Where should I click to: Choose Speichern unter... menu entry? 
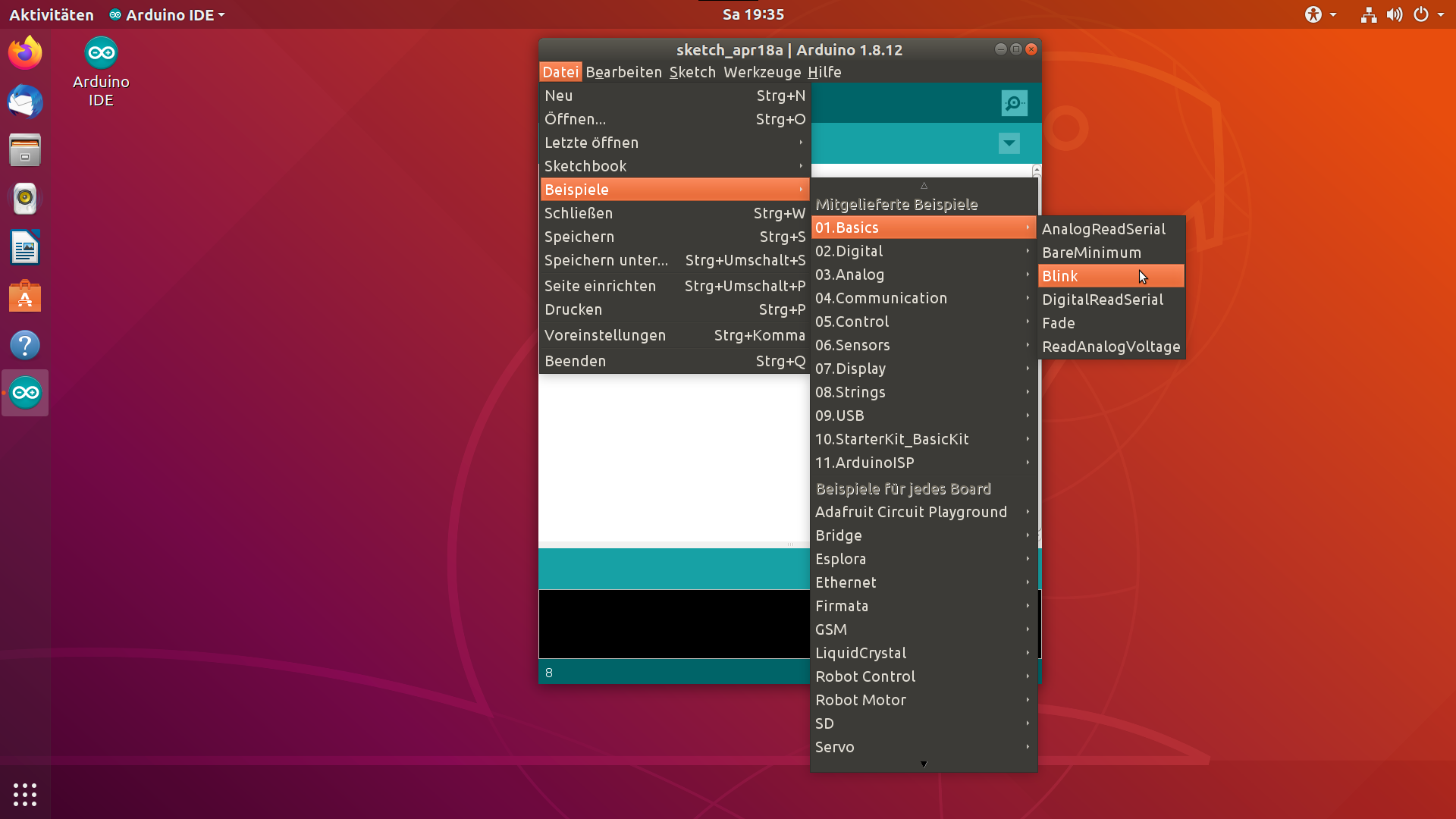click(674, 260)
